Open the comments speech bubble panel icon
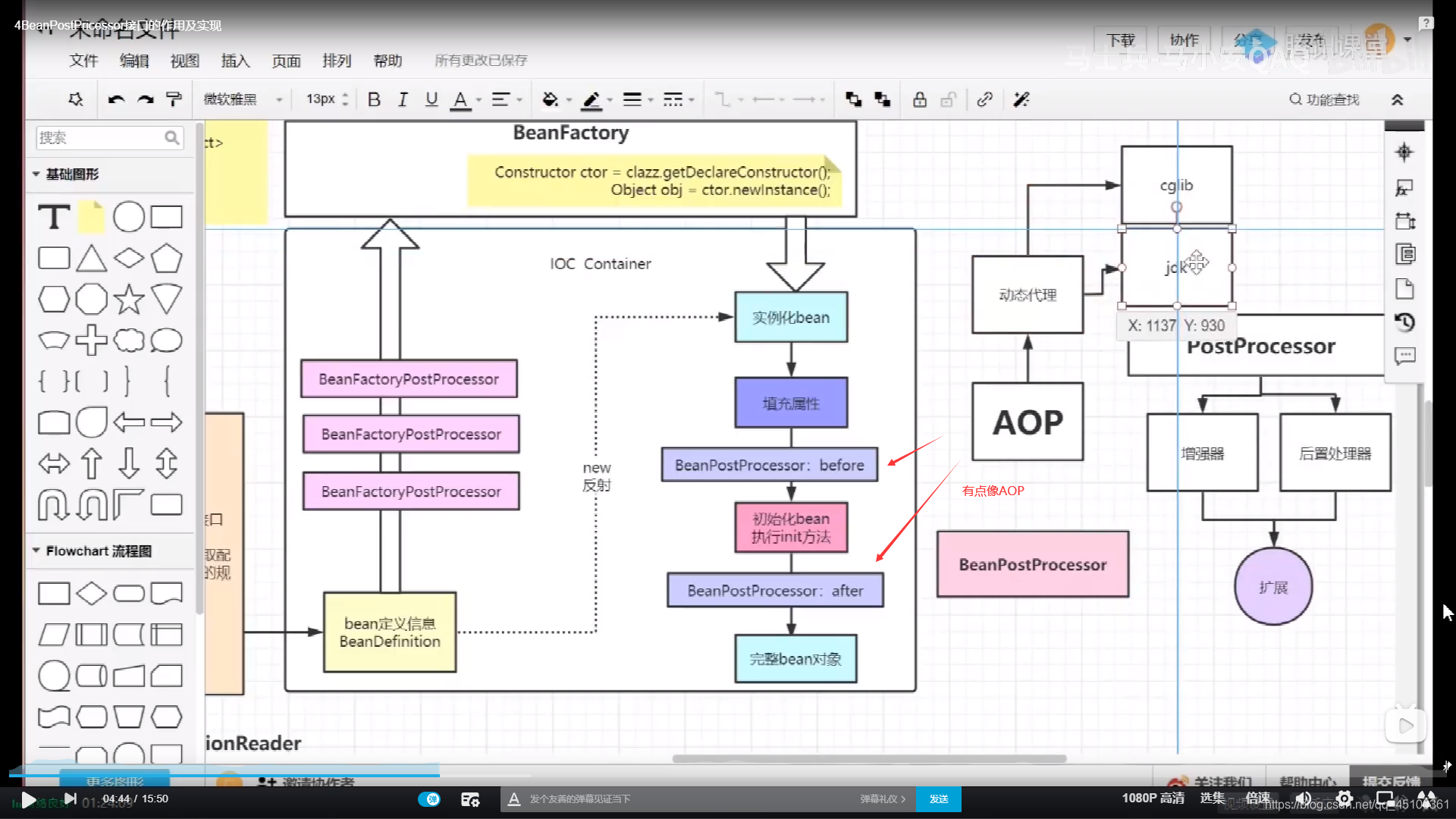The width and height of the screenshot is (1456, 819). click(x=1404, y=356)
